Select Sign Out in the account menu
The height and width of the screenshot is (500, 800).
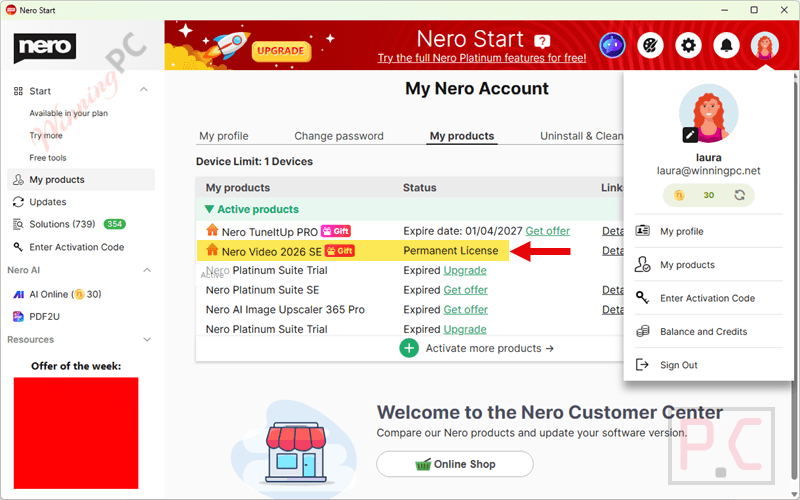(x=679, y=365)
